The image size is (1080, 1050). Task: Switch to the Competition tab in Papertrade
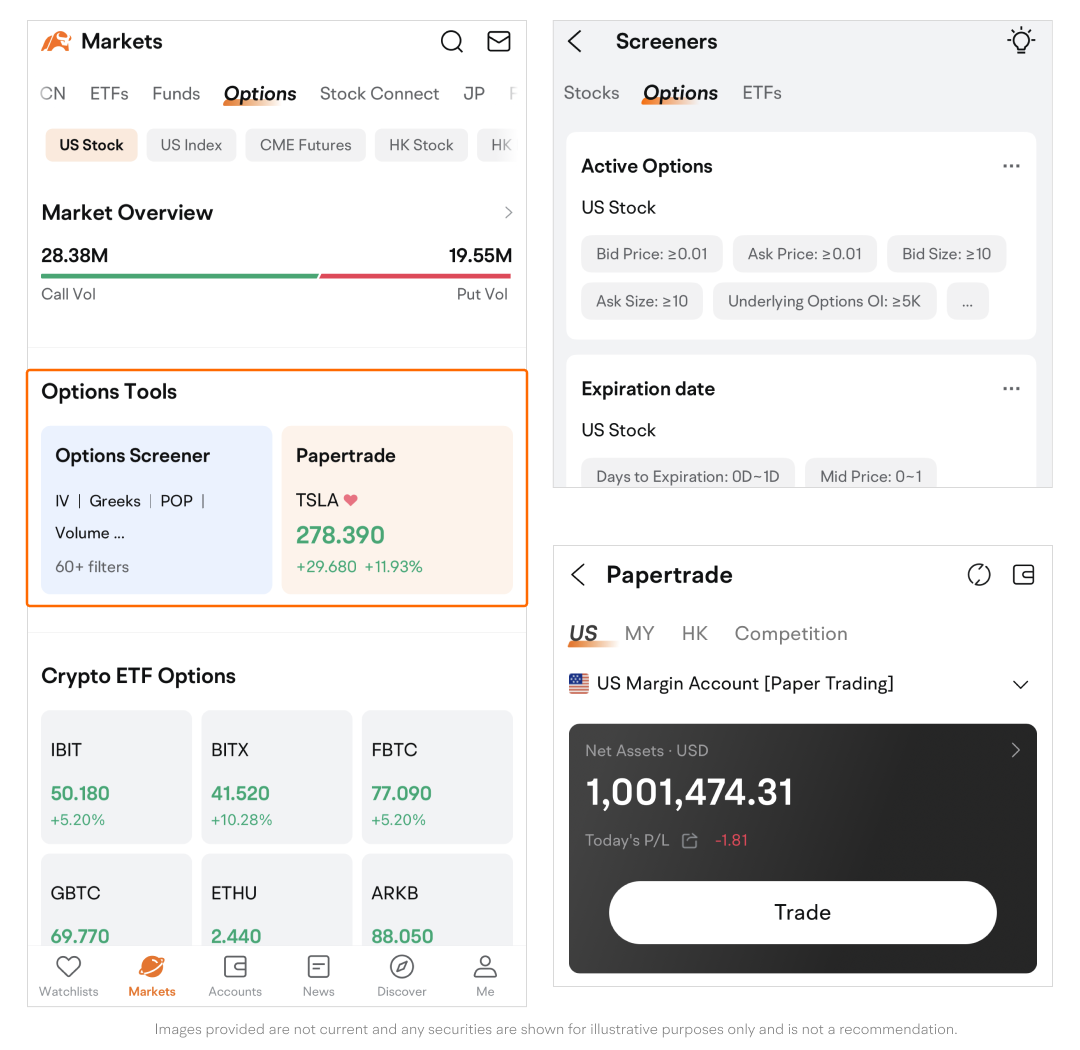click(790, 634)
